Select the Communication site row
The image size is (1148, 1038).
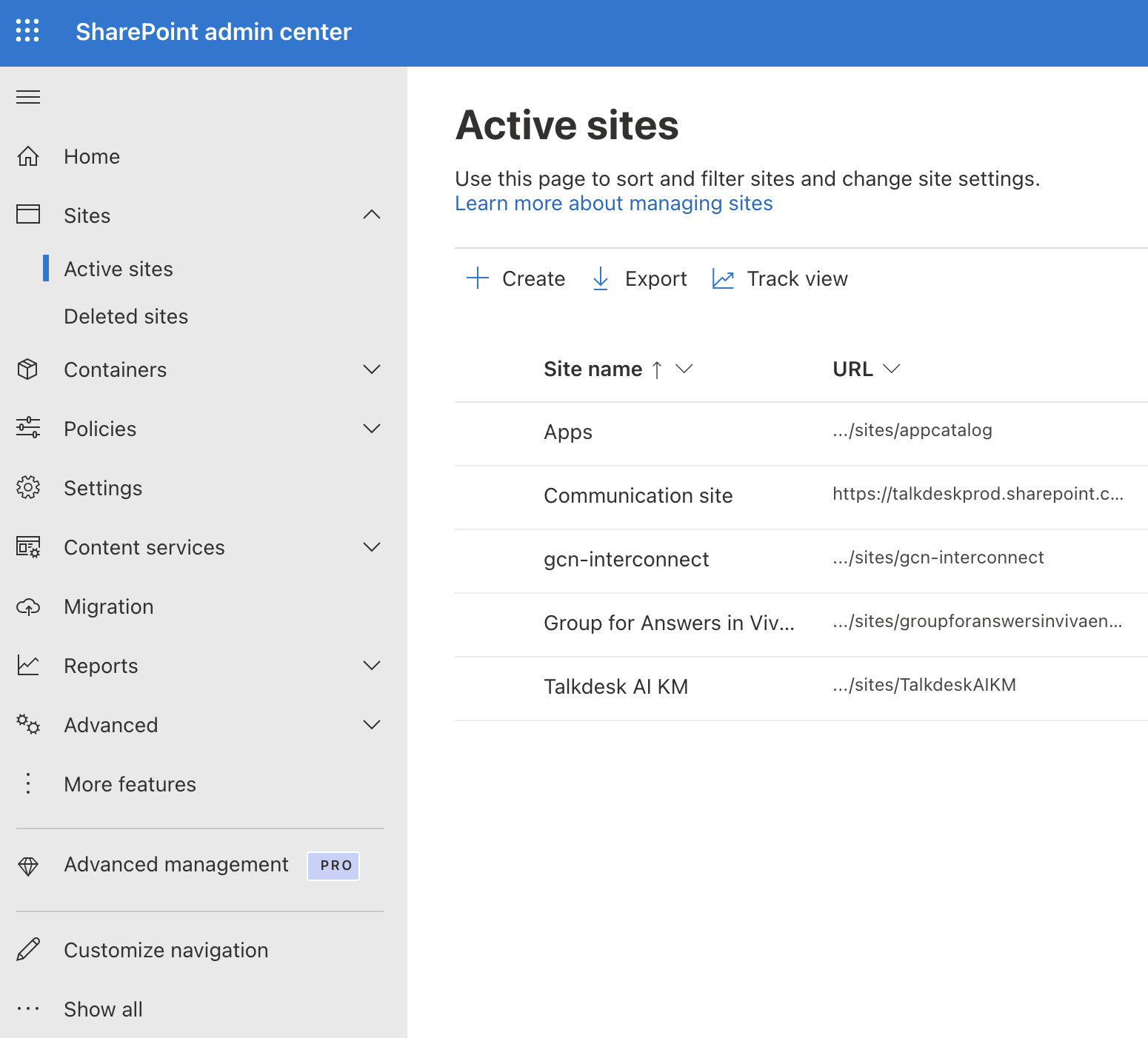(x=638, y=495)
